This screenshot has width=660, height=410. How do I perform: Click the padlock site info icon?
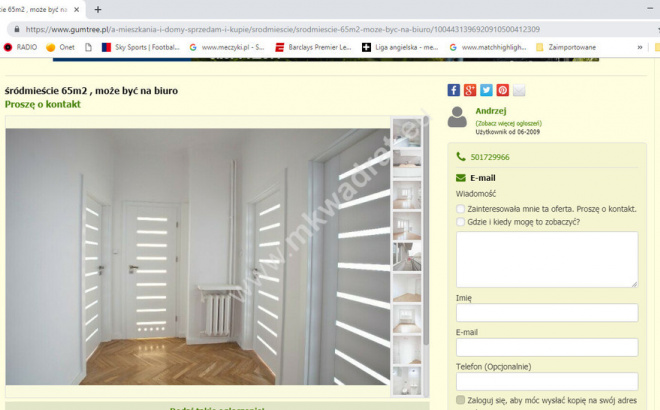pyautogui.click(x=17, y=29)
